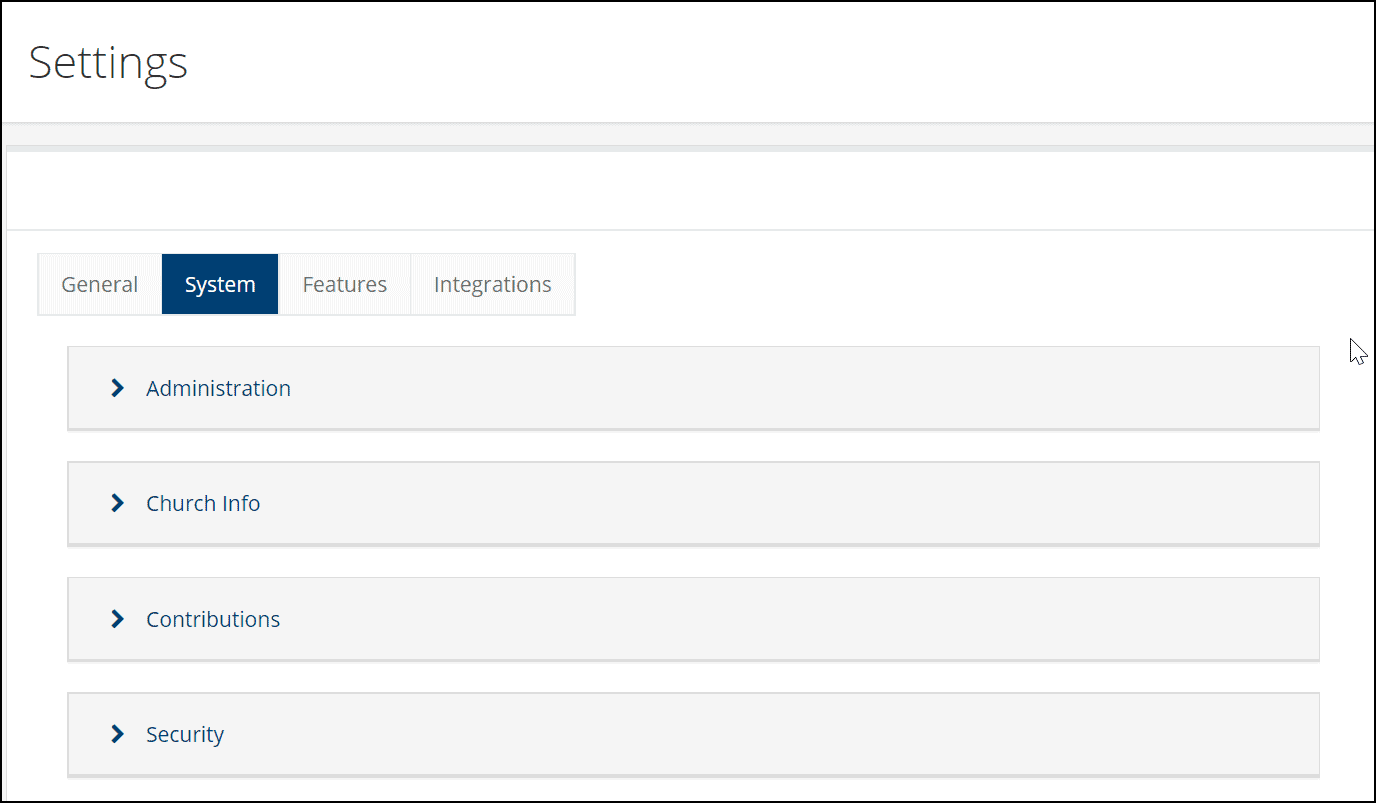Click the chevron arrow beside Security
The width and height of the screenshot is (1376, 803).
click(118, 734)
